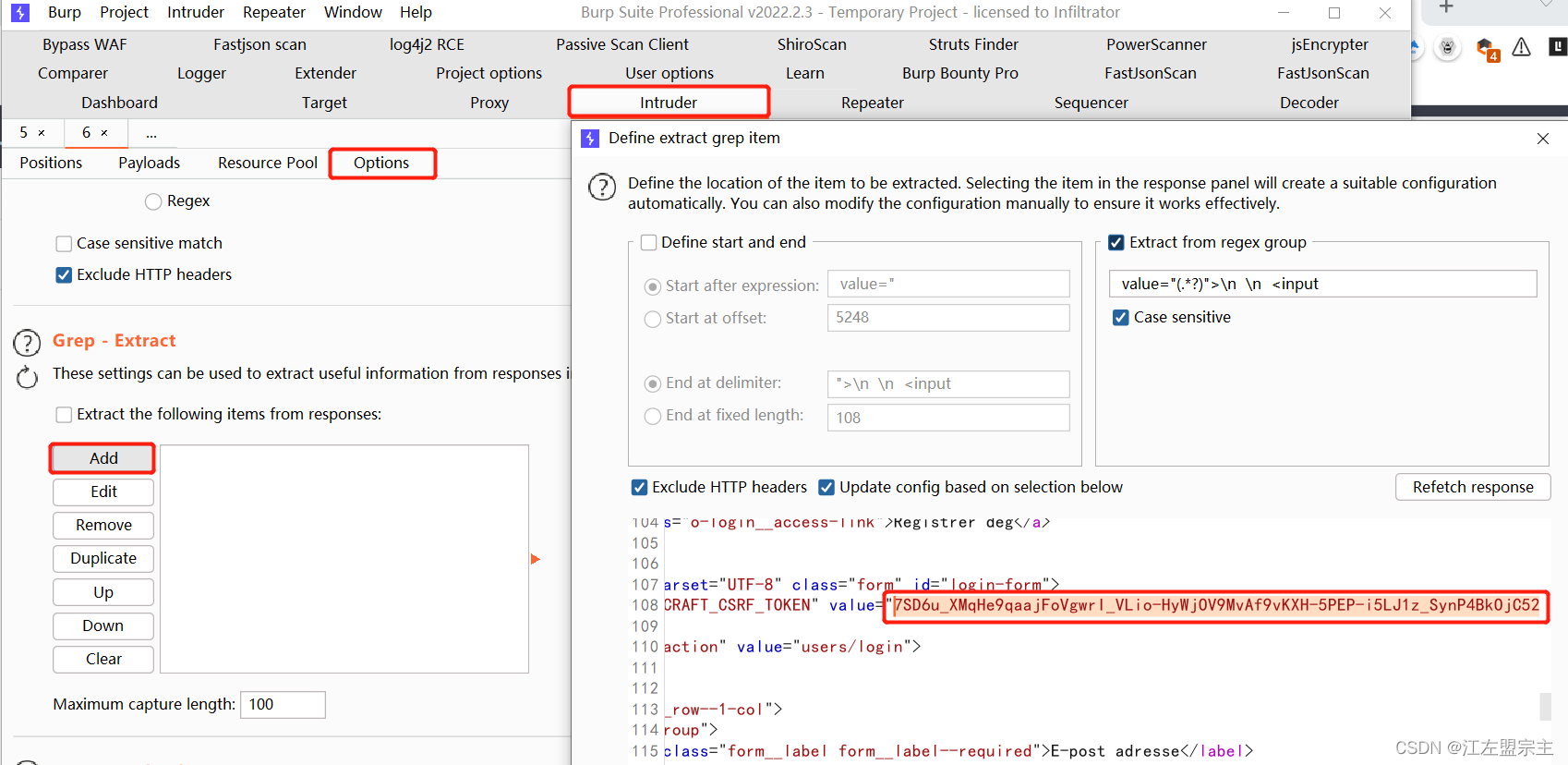This screenshot has height=765, width=1568.
Task: Open the Resource Pool sub-tab
Action: (268, 163)
